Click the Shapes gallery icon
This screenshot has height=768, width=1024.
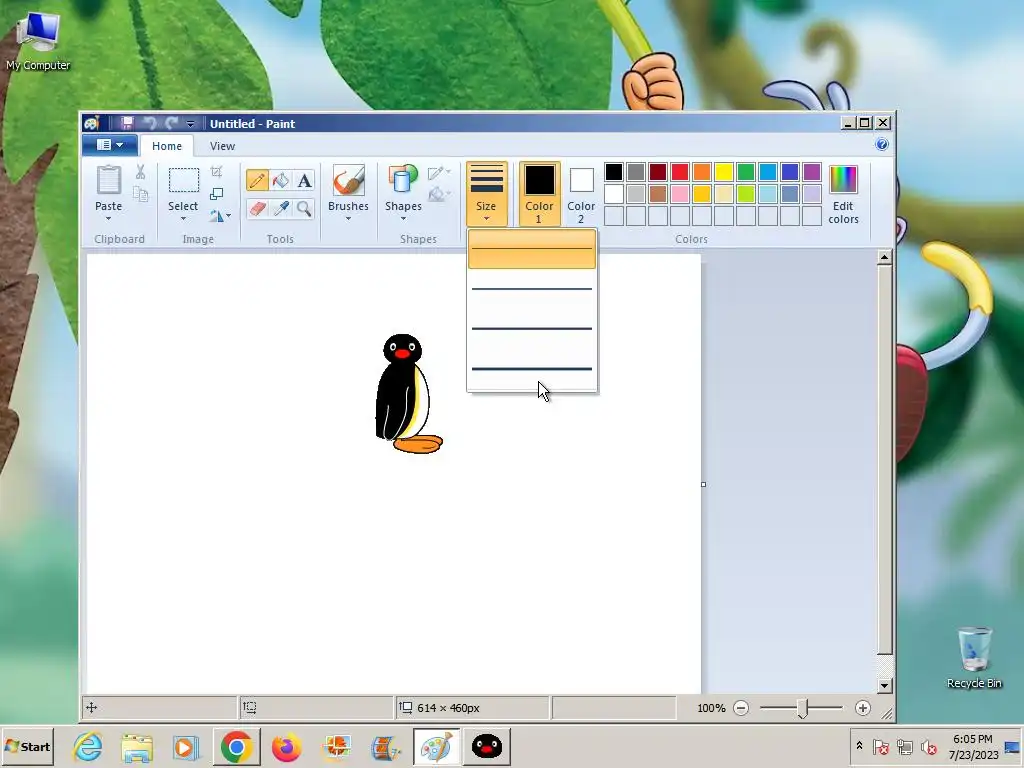[403, 180]
